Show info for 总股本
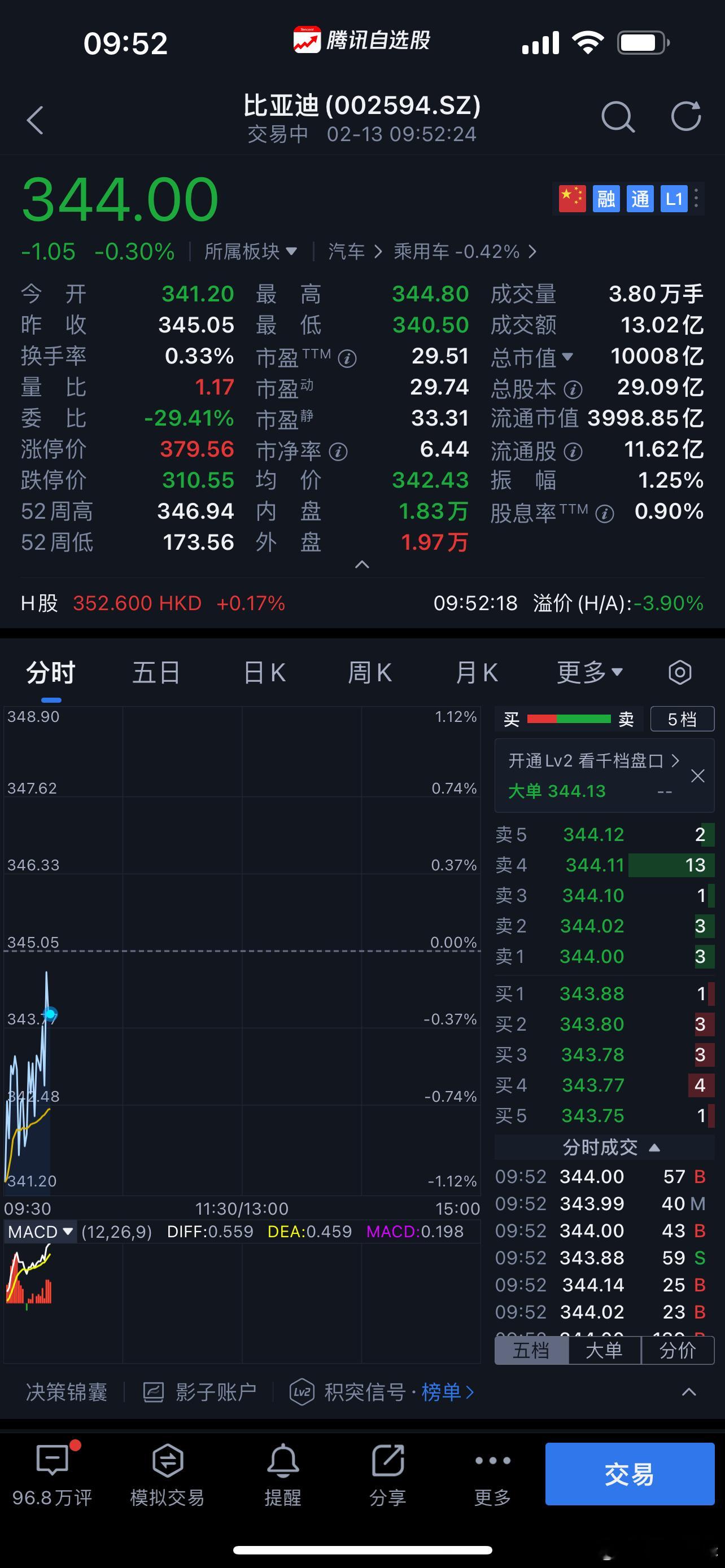 point(573,389)
